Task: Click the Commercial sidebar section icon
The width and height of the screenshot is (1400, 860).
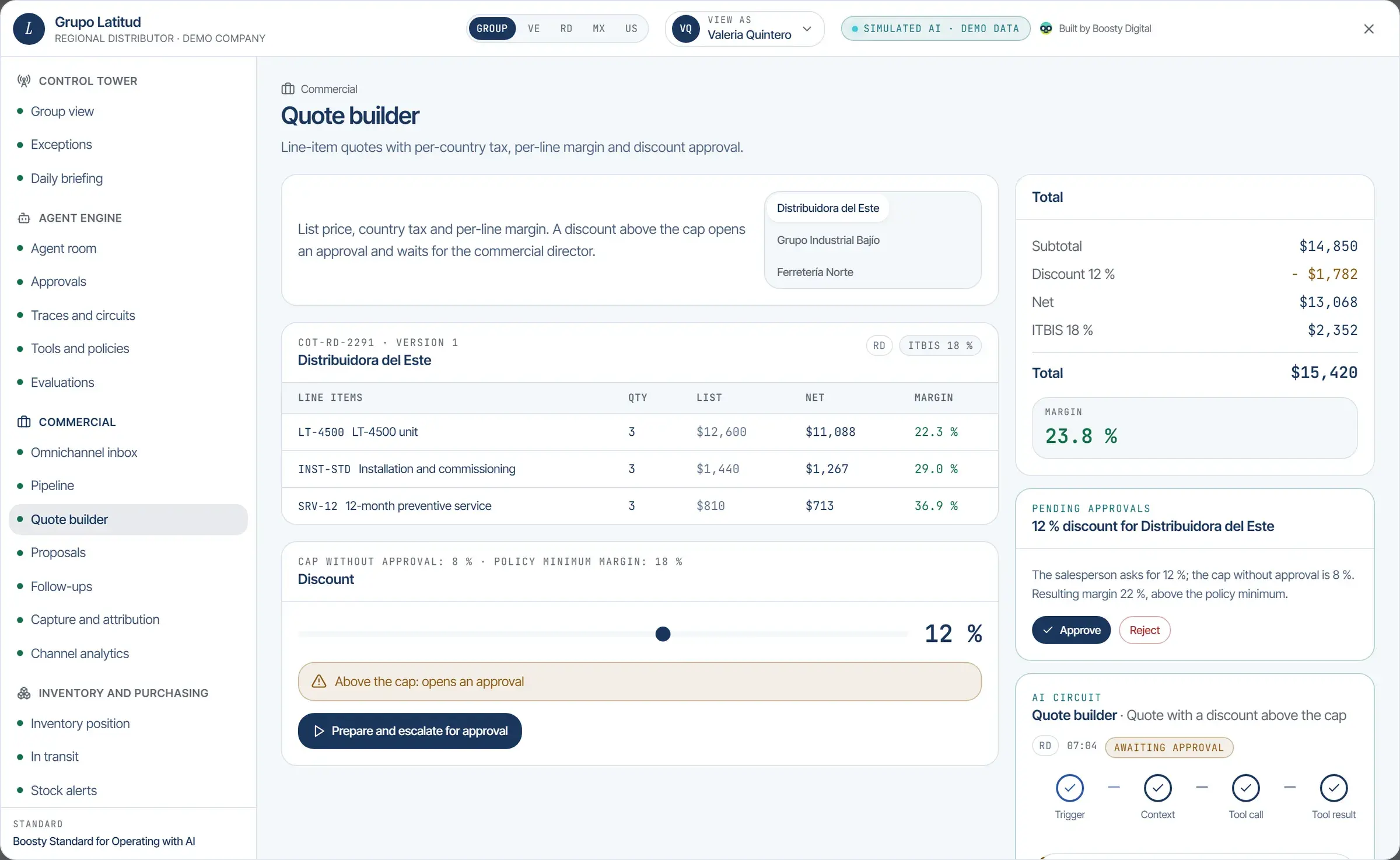Action: [x=24, y=422]
